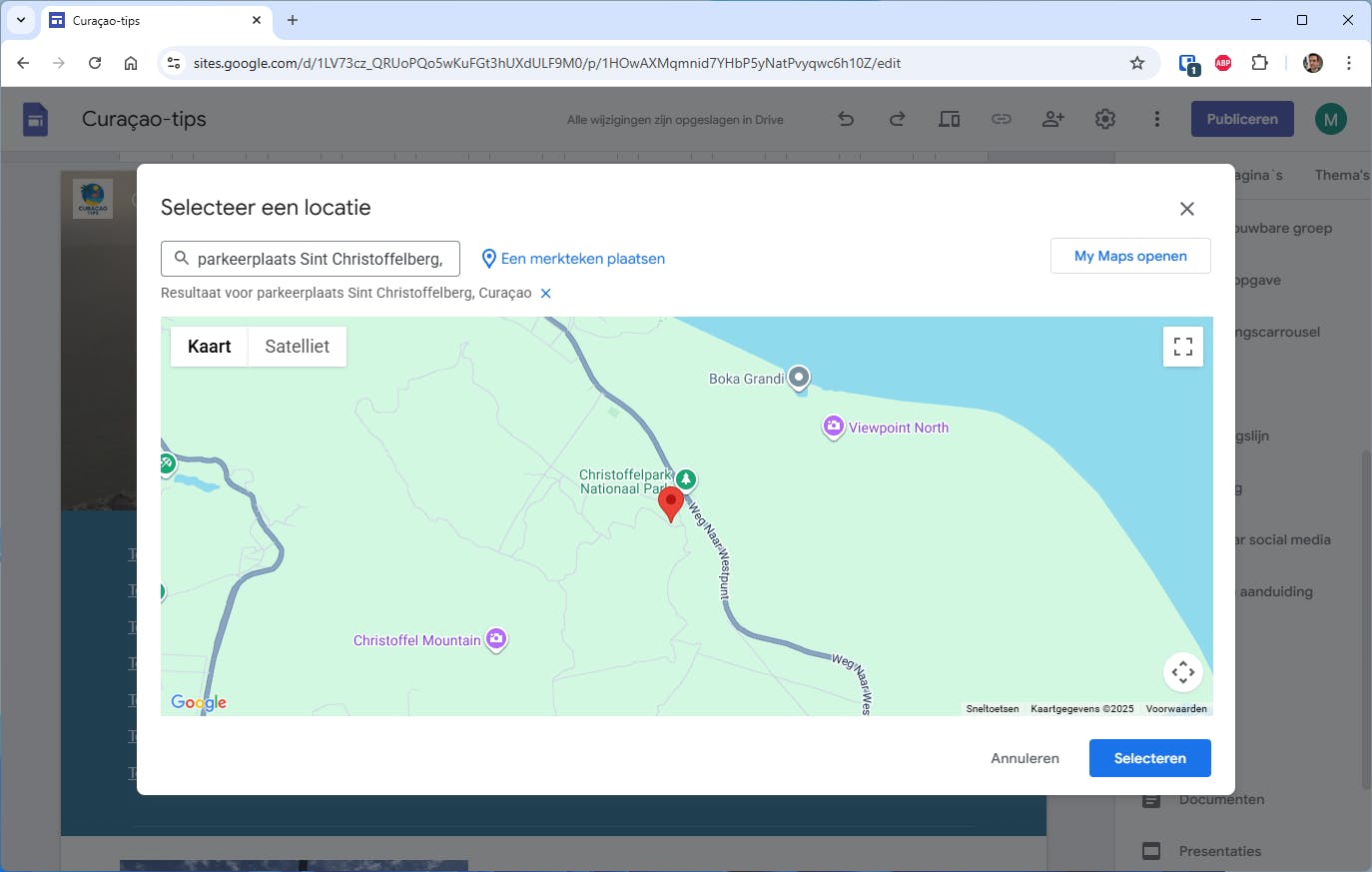Open the Sites settings gear
The image size is (1372, 872).
[1105, 119]
